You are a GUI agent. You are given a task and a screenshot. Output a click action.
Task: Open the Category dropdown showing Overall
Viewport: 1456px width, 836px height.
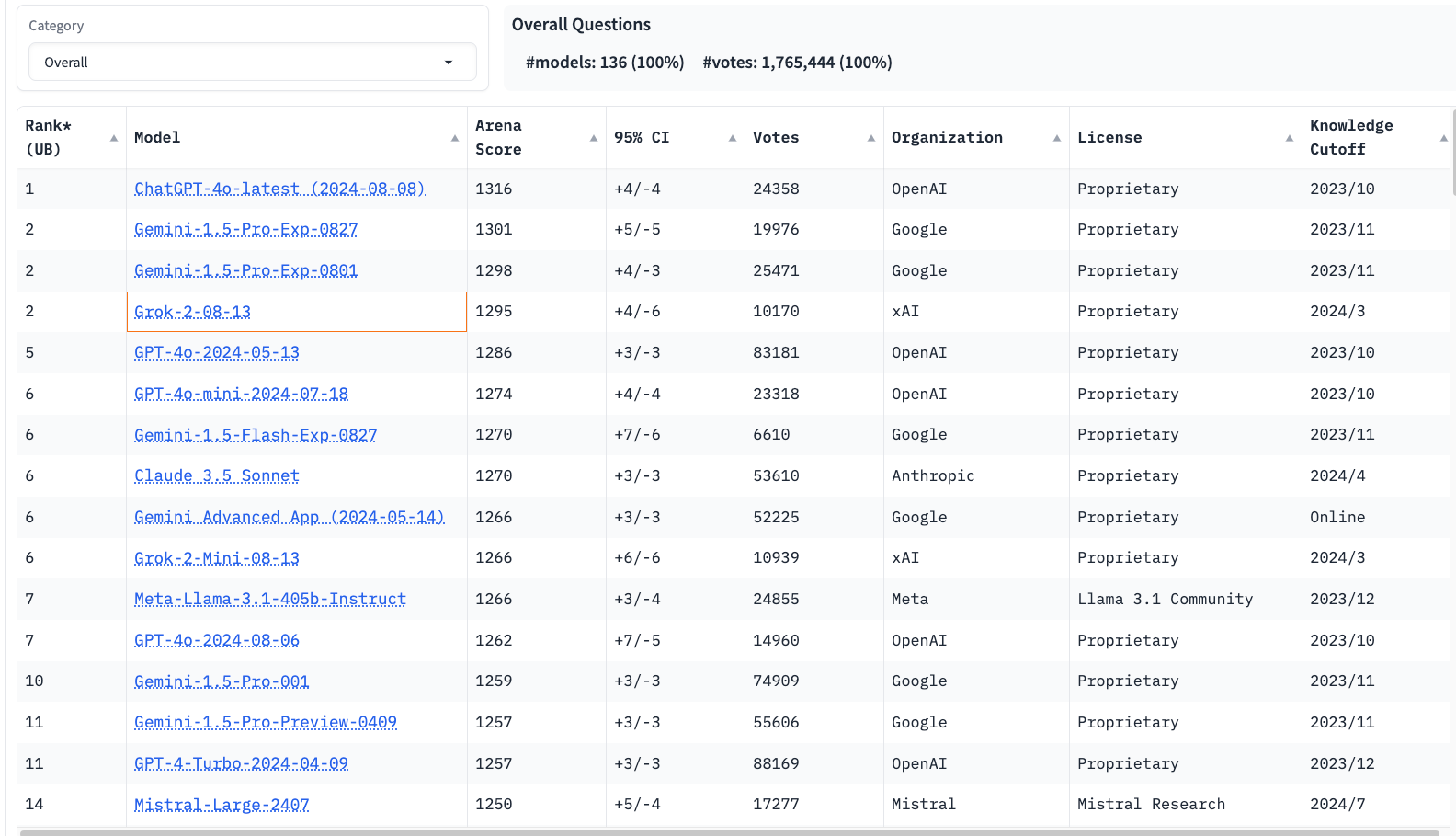[x=252, y=62]
